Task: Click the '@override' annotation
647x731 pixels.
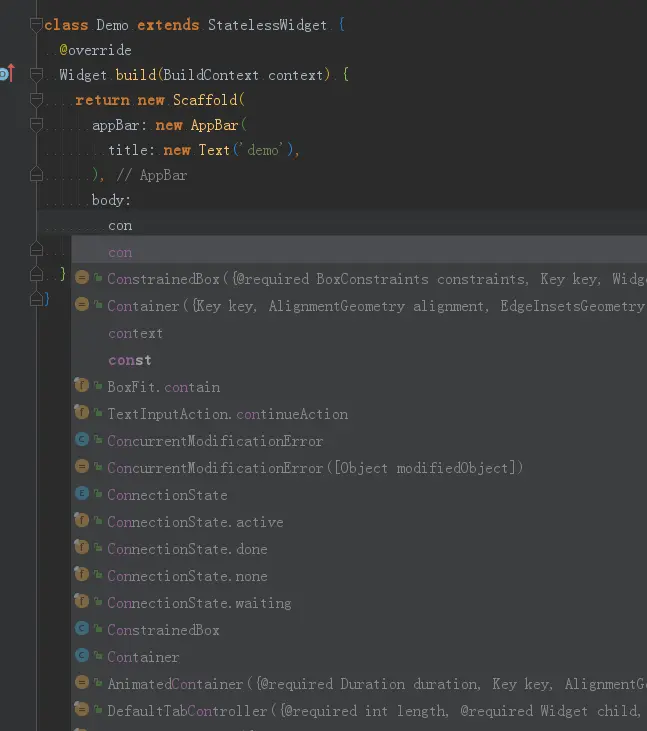Action: (x=96, y=50)
